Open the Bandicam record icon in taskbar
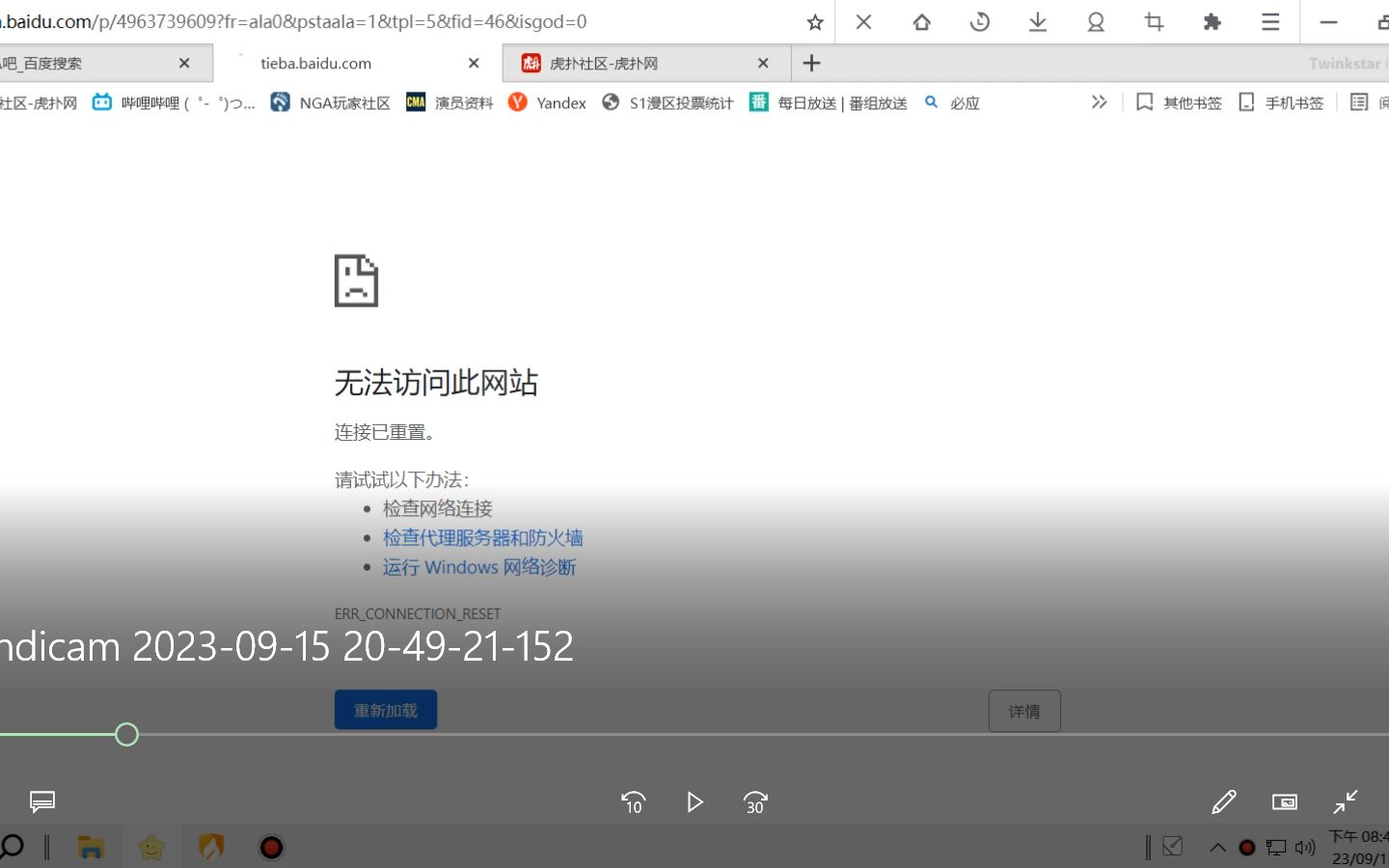This screenshot has width=1389, height=868. tap(271, 847)
